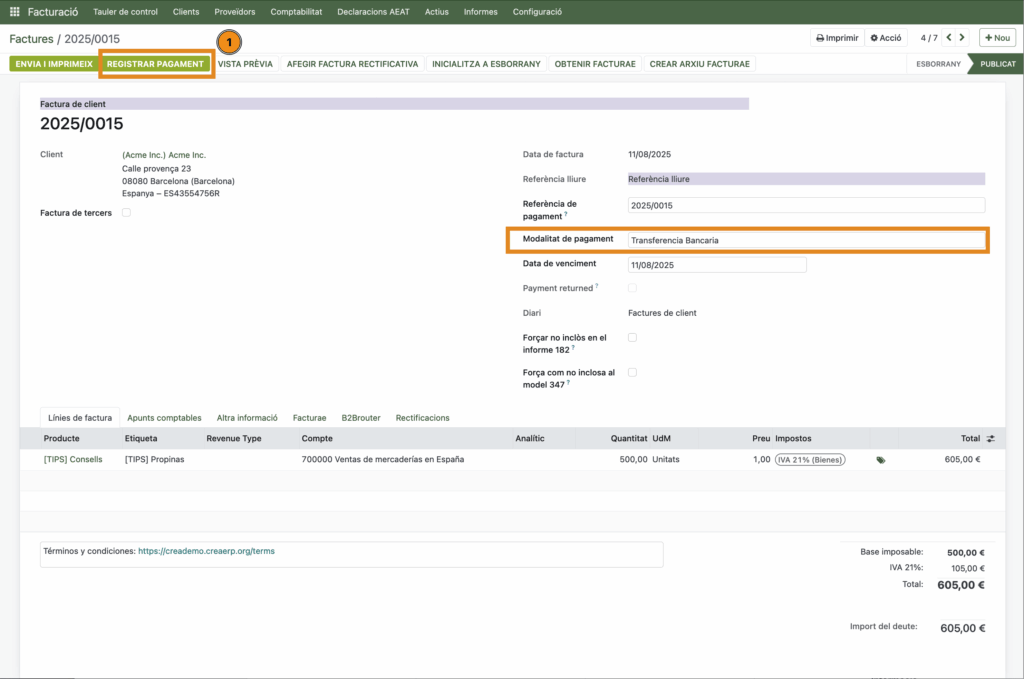Image resolution: width=1024 pixels, height=679 pixels.
Task: Open the Acció gear menu
Action: click(x=886, y=38)
